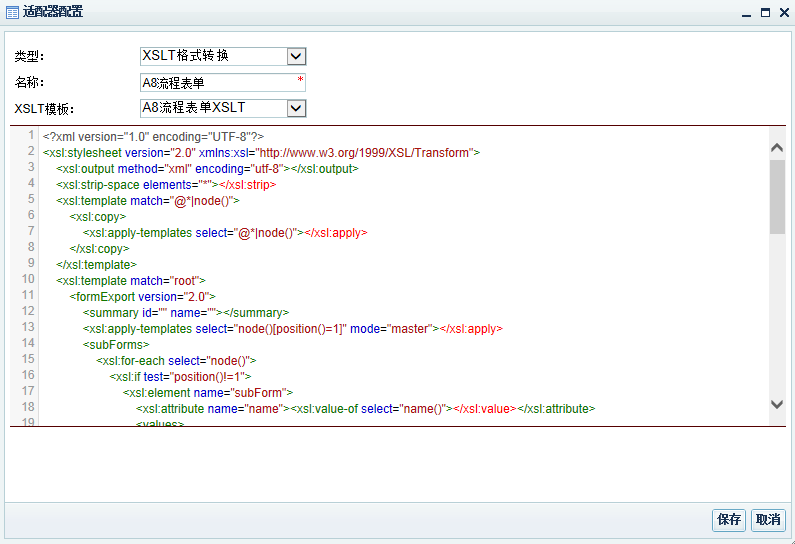Place cursor on the xml version declaration line
This screenshot has height=544, width=795.
153,136
